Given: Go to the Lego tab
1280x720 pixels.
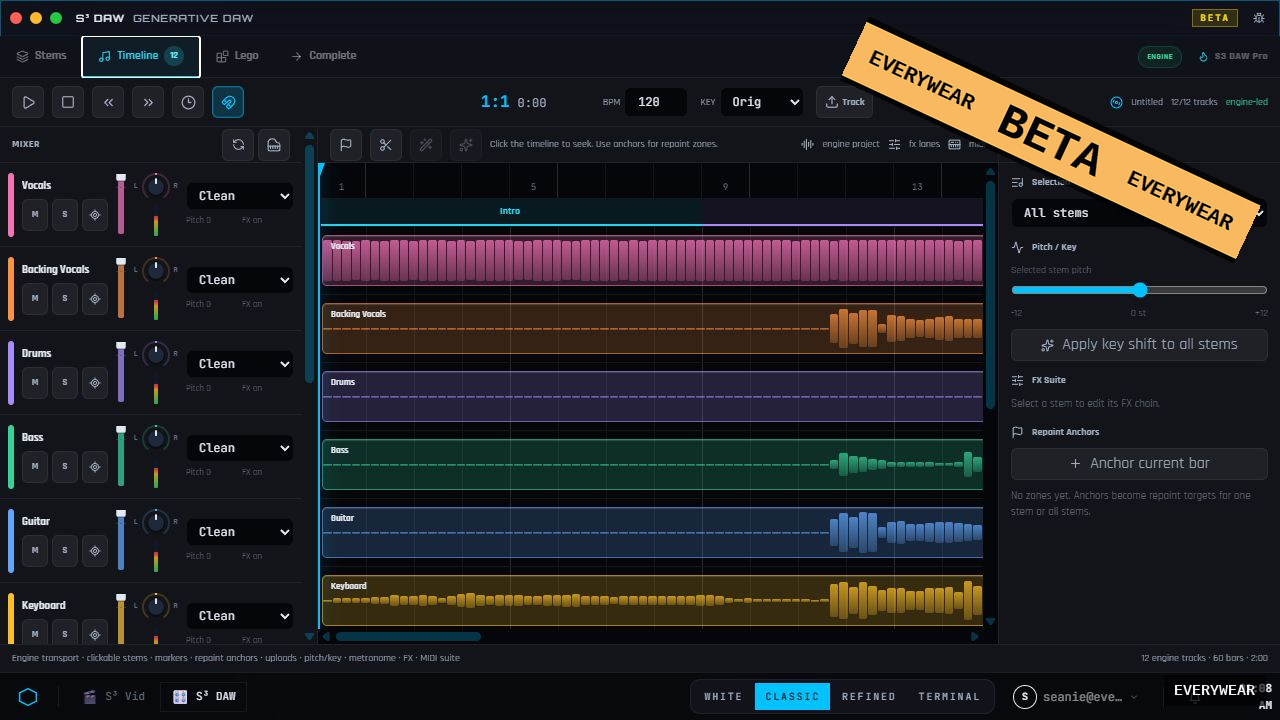Looking at the screenshot, I should coord(238,56).
